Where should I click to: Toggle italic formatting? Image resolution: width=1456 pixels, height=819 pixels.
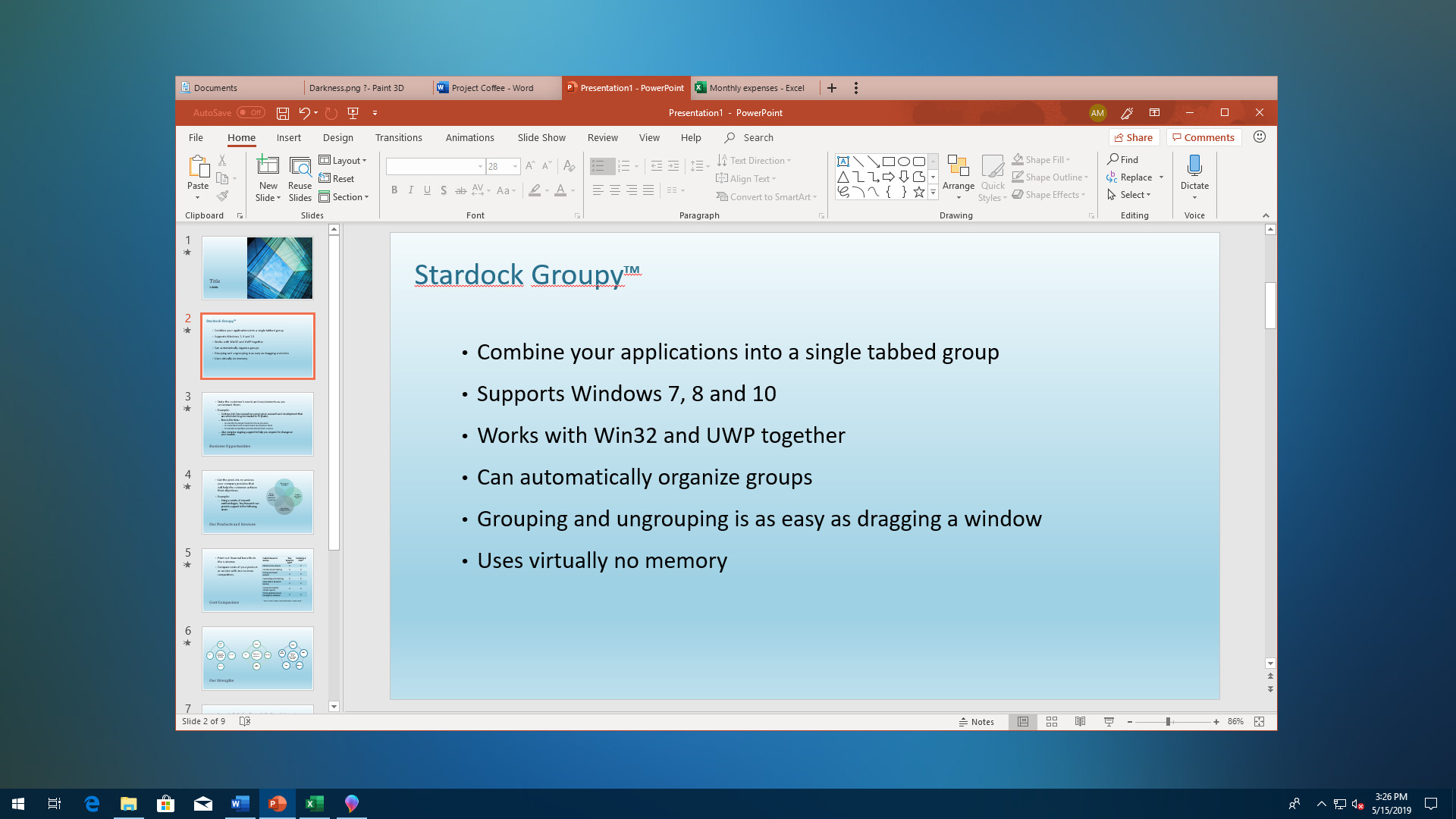pyautogui.click(x=410, y=190)
